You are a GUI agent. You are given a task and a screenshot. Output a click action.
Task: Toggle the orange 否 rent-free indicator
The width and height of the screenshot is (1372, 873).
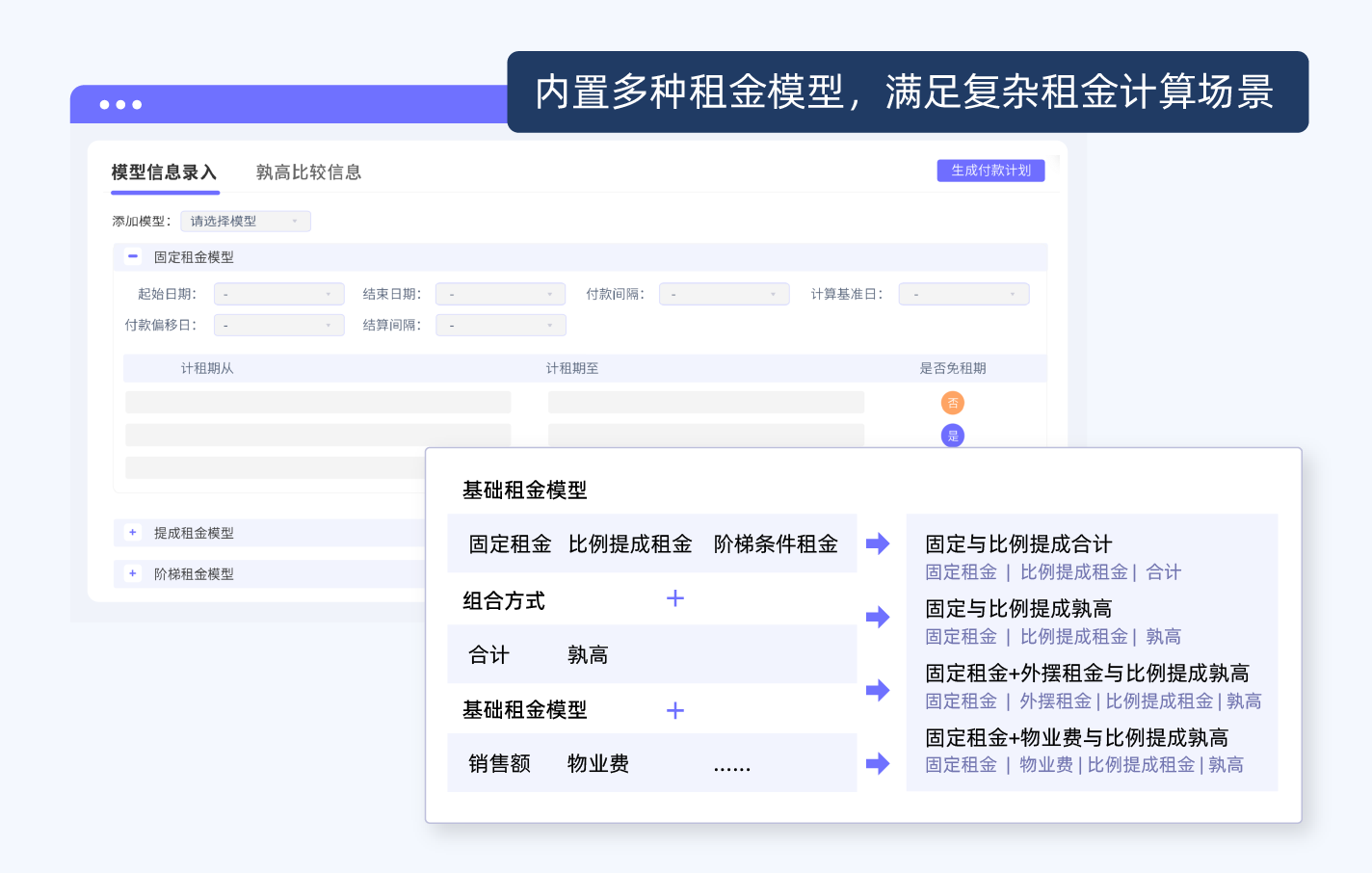point(953,403)
